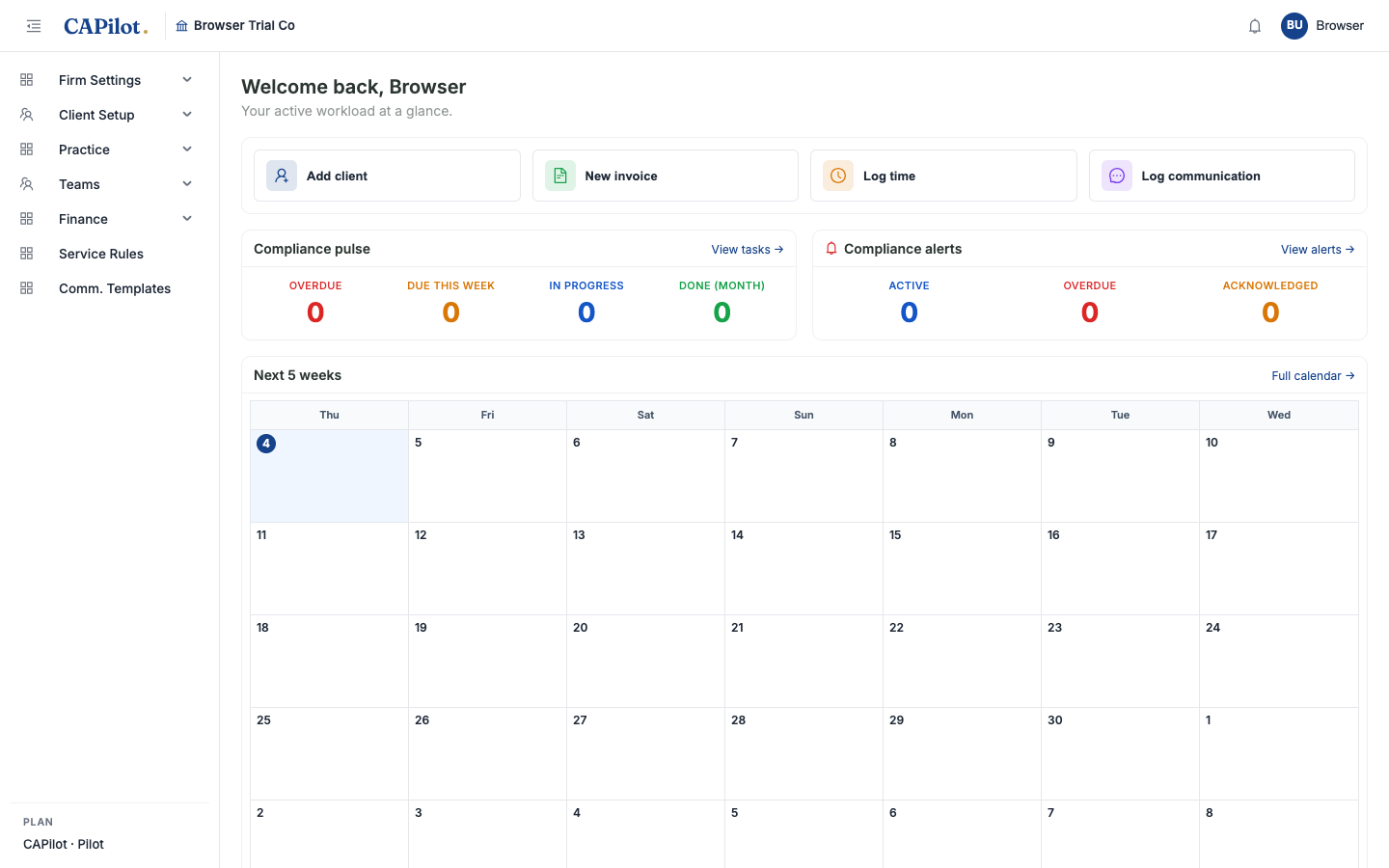Click the Browser Trial Co firm icon

pyautogui.click(x=181, y=26)
